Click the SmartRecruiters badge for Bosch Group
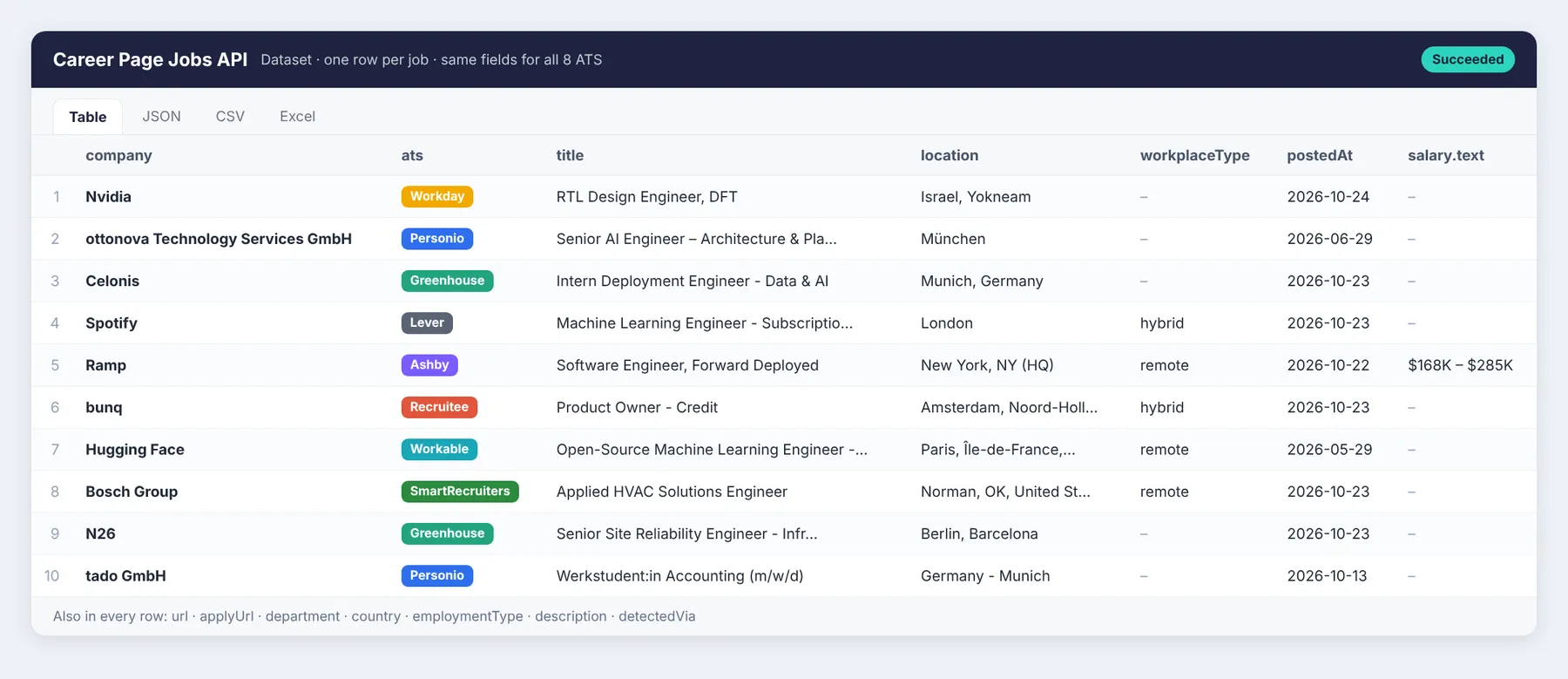The image size is (1568, 679). tap(460, 492)
